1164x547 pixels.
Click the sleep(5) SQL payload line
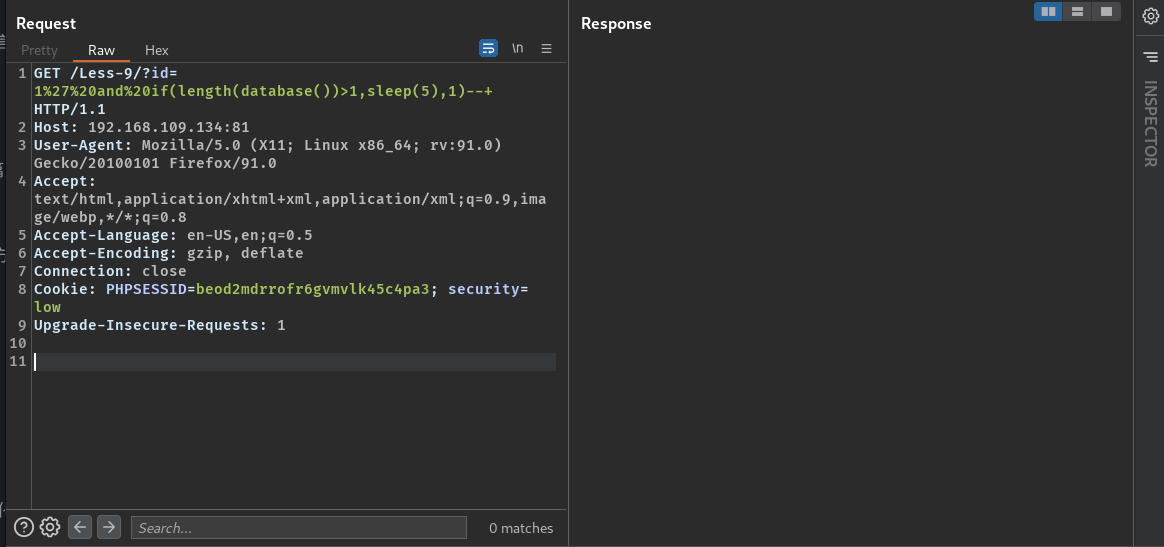tap(264, 91)
